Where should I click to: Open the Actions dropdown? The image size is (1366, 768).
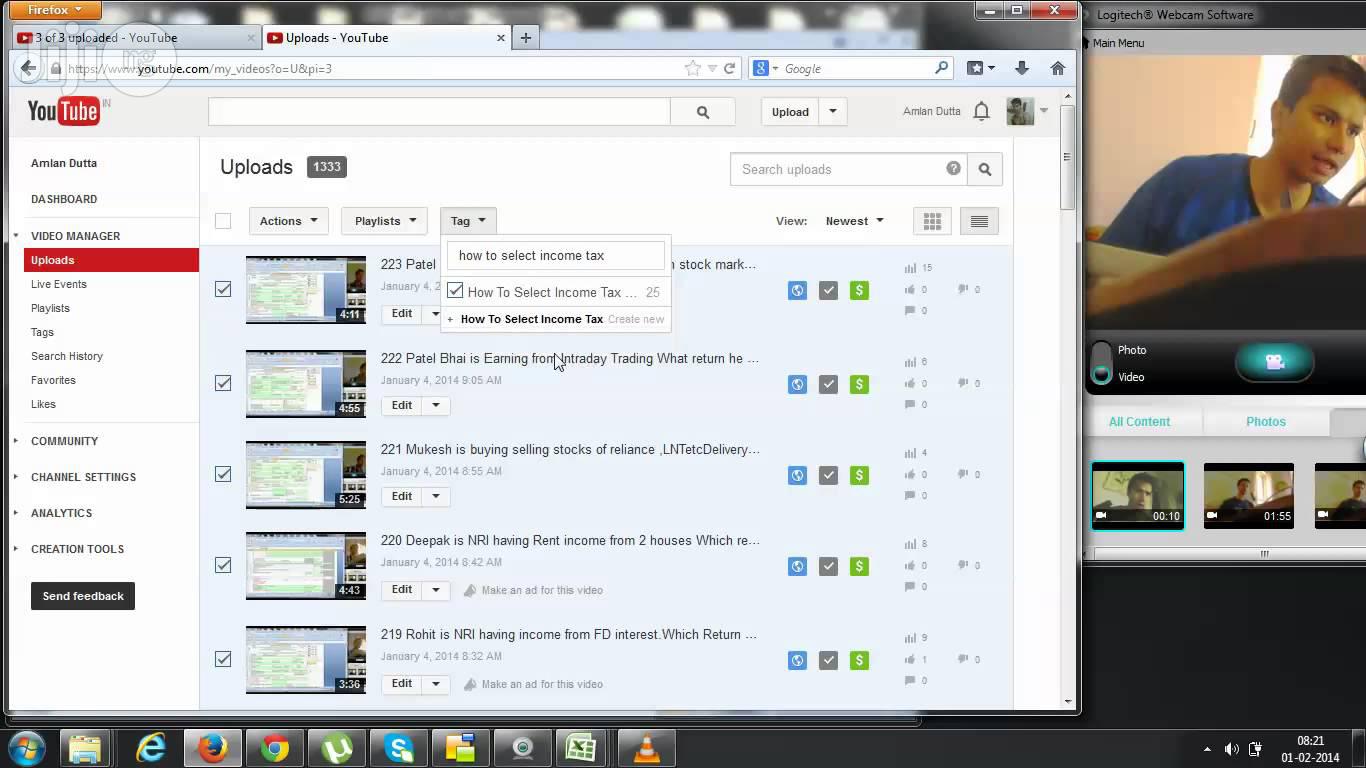(289, 221)
